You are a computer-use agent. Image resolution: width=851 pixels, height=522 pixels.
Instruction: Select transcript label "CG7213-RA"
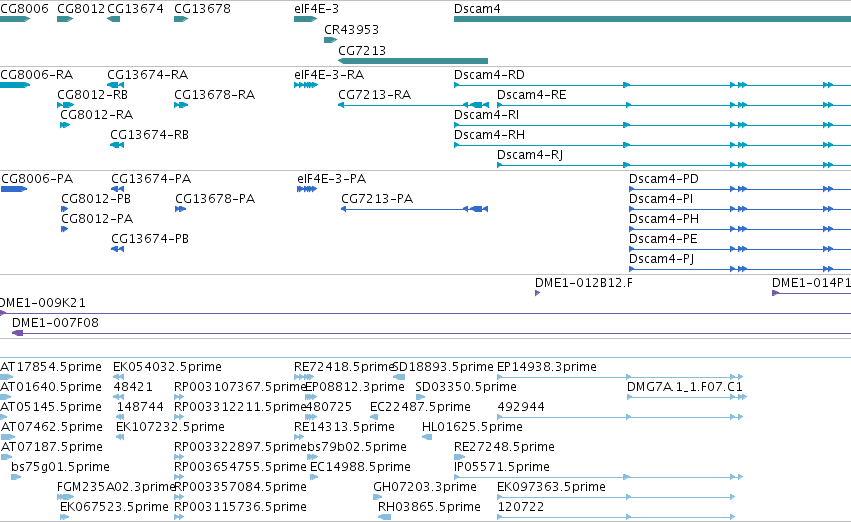374,95
